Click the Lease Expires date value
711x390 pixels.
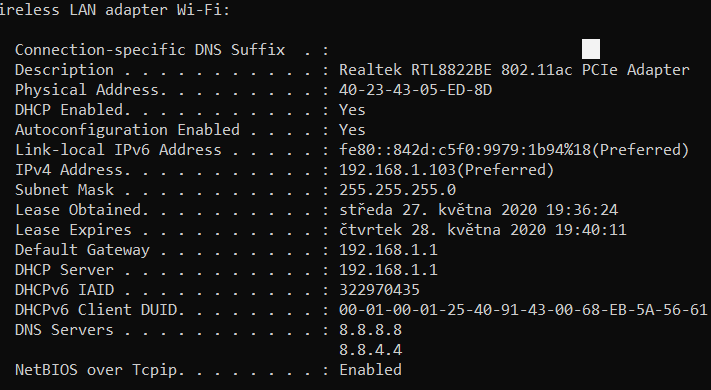(483, 230)
